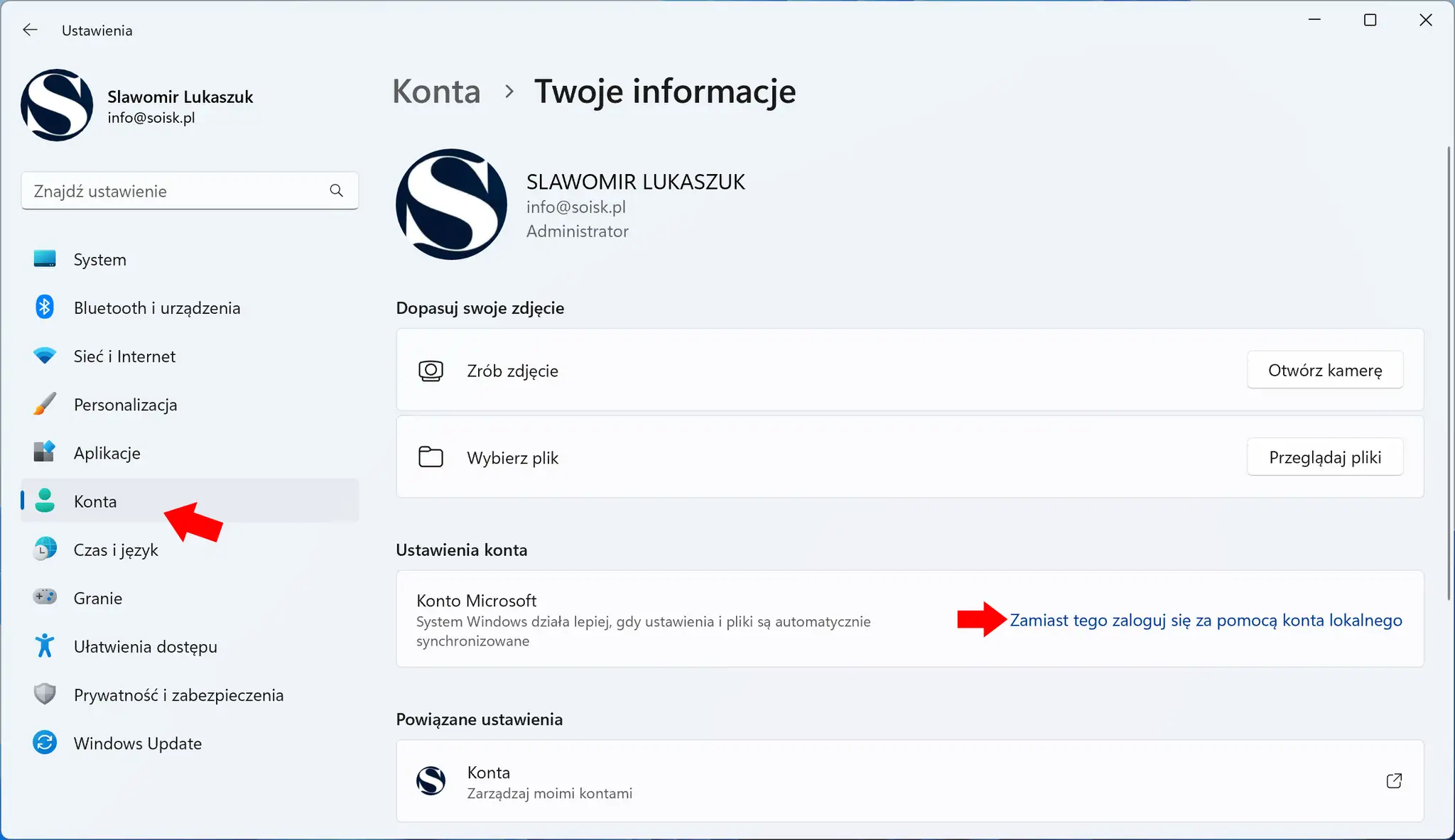Click the folder icon next to Wybierz plik
1455x840 pixels.
(x=430, y=457)
